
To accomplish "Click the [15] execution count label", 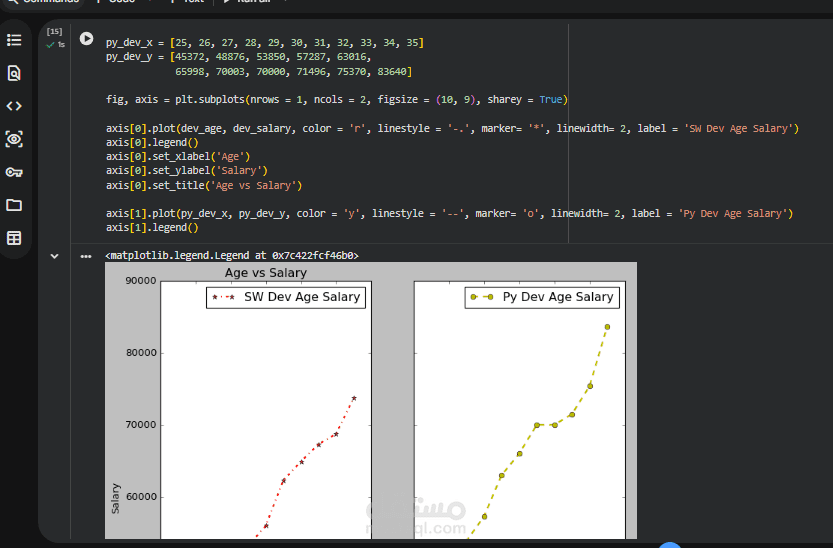I will pos(54,31).
